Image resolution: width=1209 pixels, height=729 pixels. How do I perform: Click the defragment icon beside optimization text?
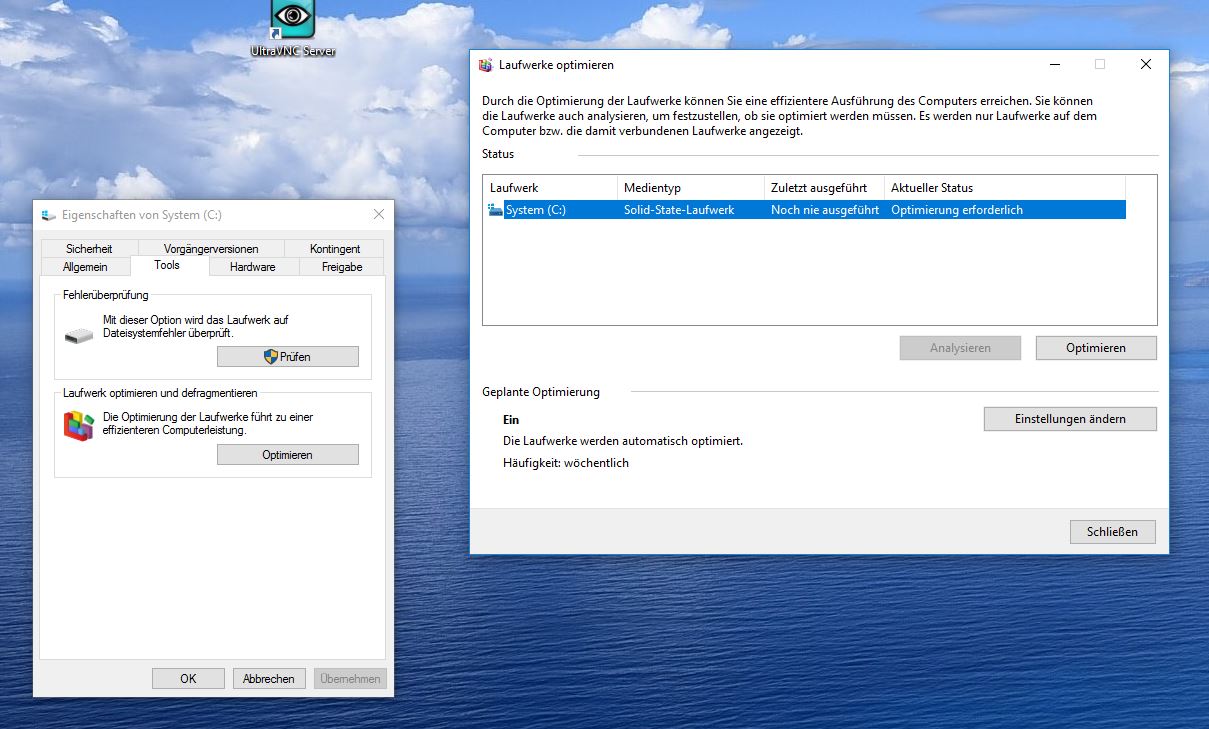point(78,426)
